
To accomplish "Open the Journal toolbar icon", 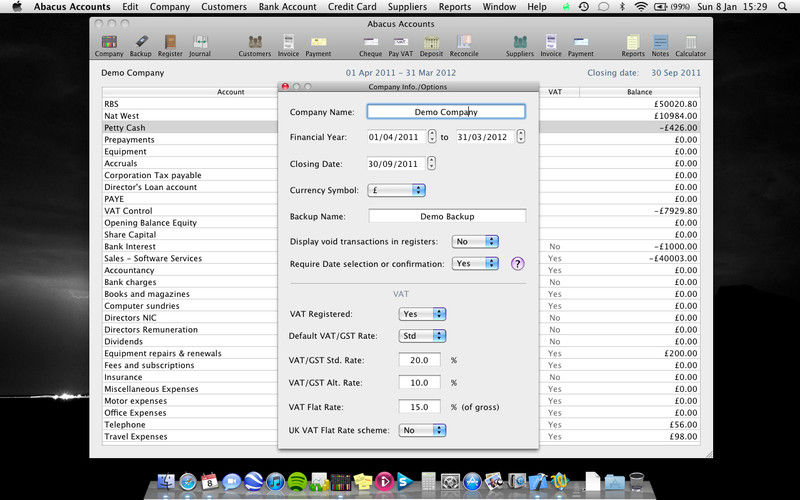I will point(199,45).
